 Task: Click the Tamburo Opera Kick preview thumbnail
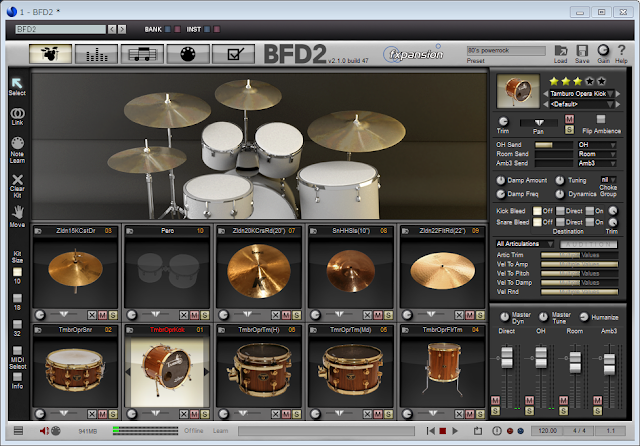tap(518, 91)
